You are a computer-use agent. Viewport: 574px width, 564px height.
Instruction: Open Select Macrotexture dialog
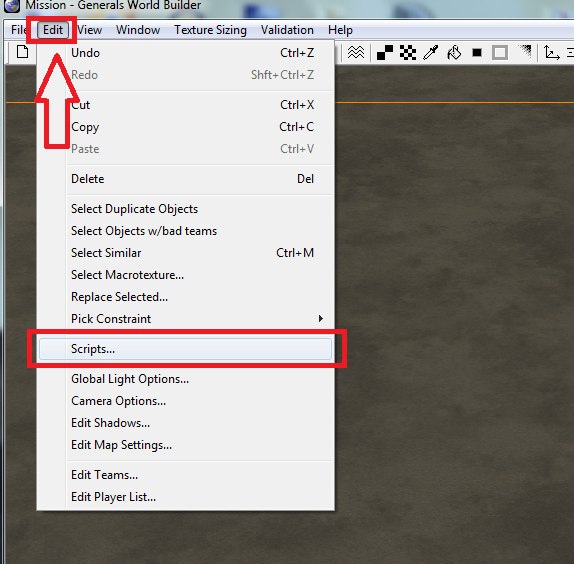click(186, 274)
